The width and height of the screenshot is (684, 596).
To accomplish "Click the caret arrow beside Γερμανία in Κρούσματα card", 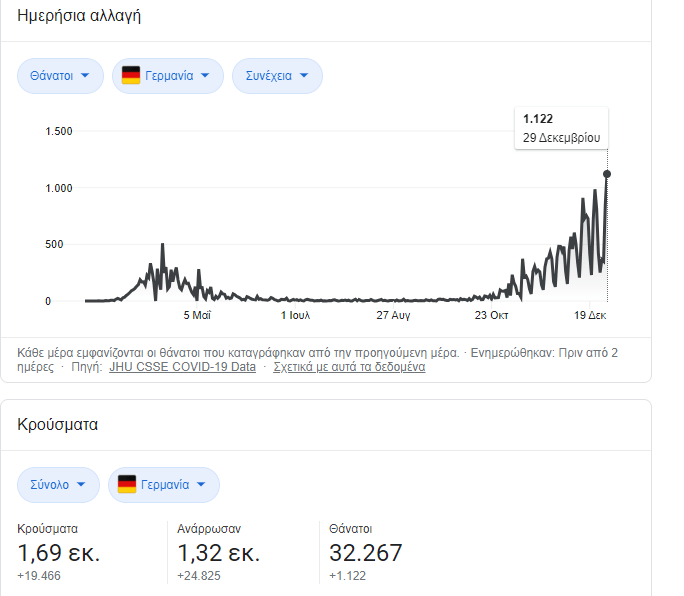I will 201,485.
